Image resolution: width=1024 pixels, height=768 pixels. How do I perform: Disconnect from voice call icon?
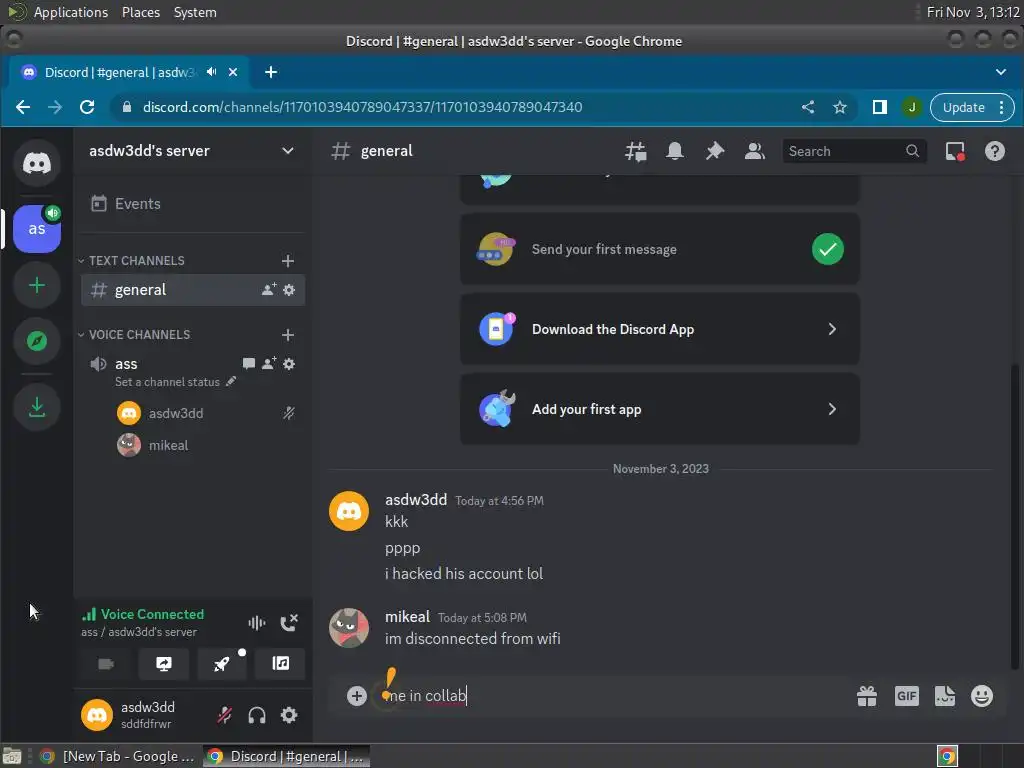tap(289, 622)
